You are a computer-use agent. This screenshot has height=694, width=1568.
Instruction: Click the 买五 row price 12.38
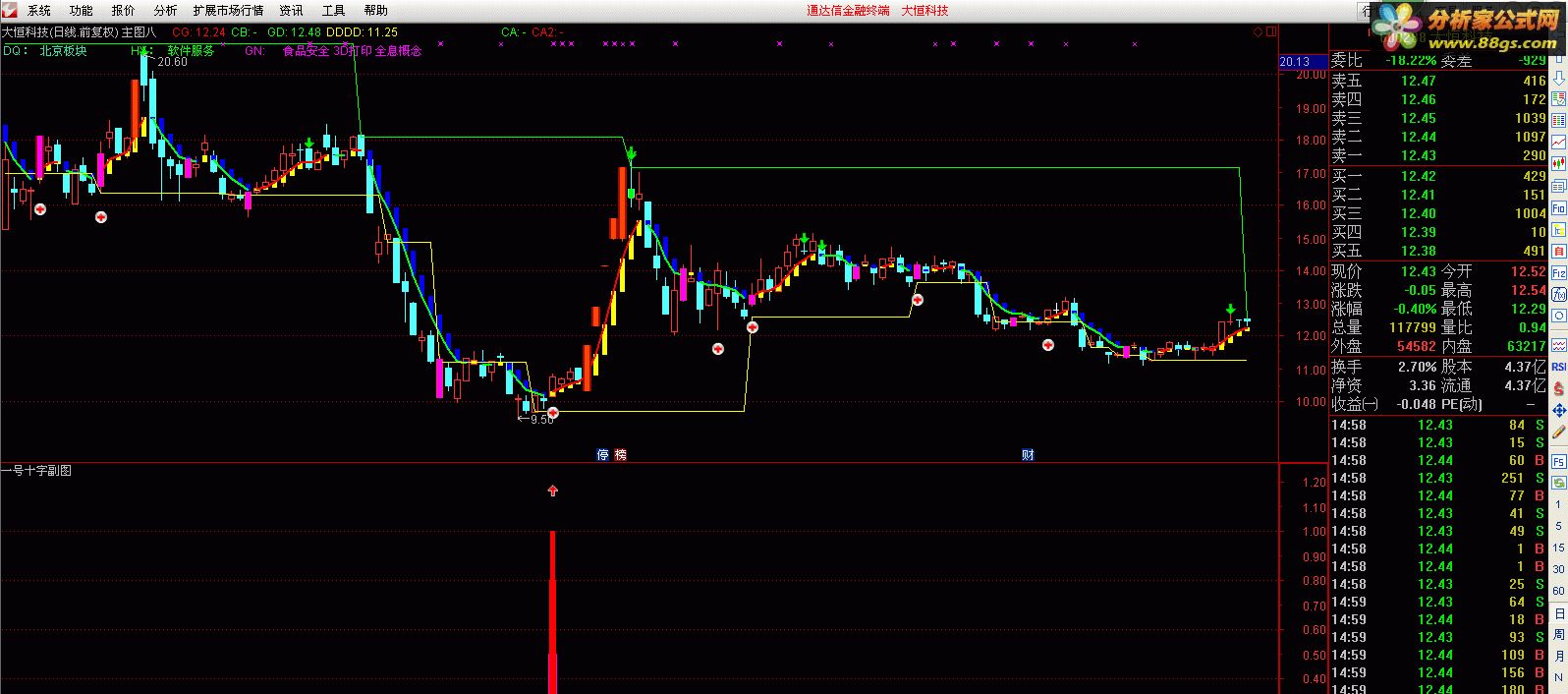pos(1419,251)
